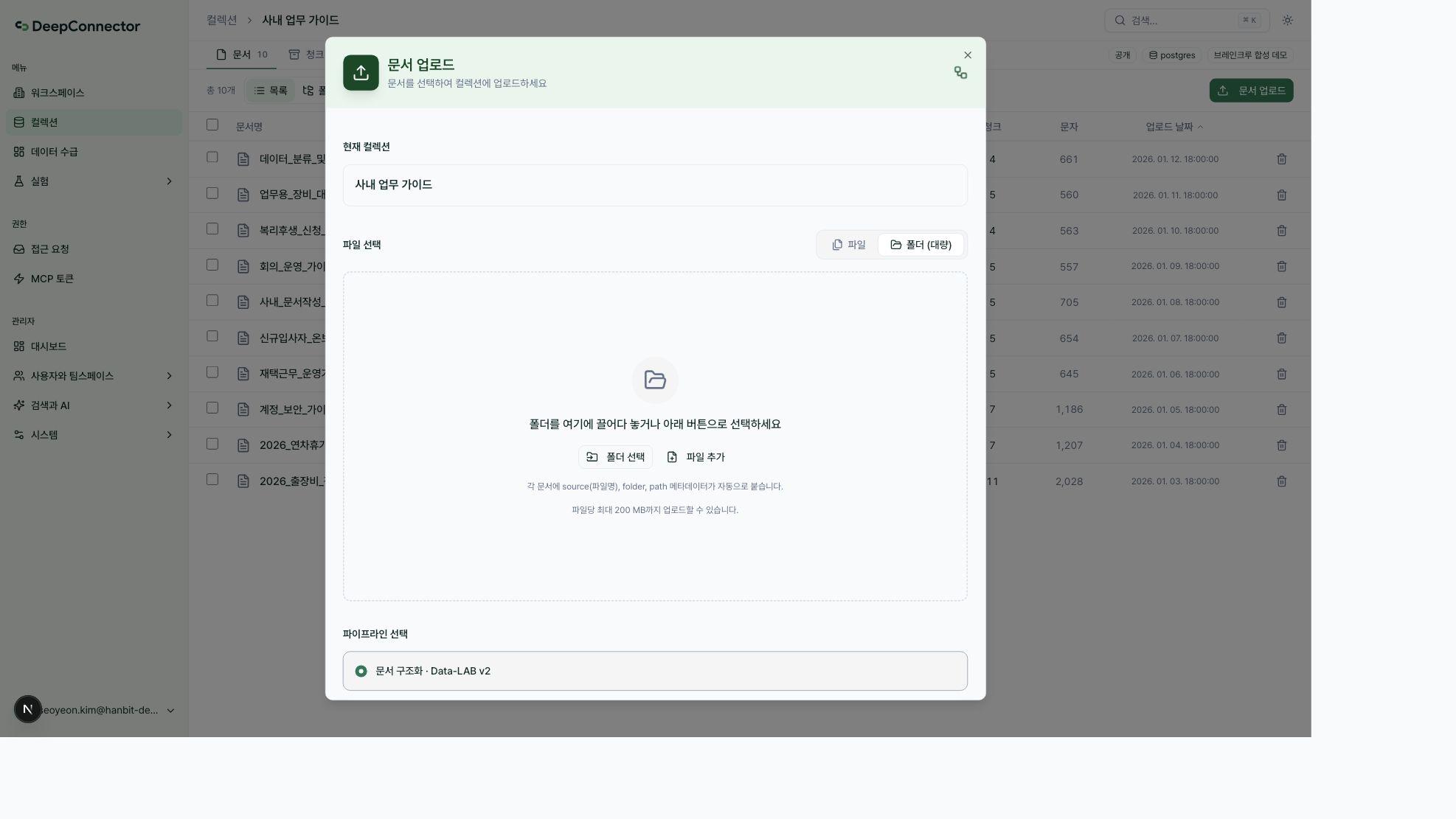
Task: Open MCP 토큰 in the sidebar
Action: click(x=94, y=279)
